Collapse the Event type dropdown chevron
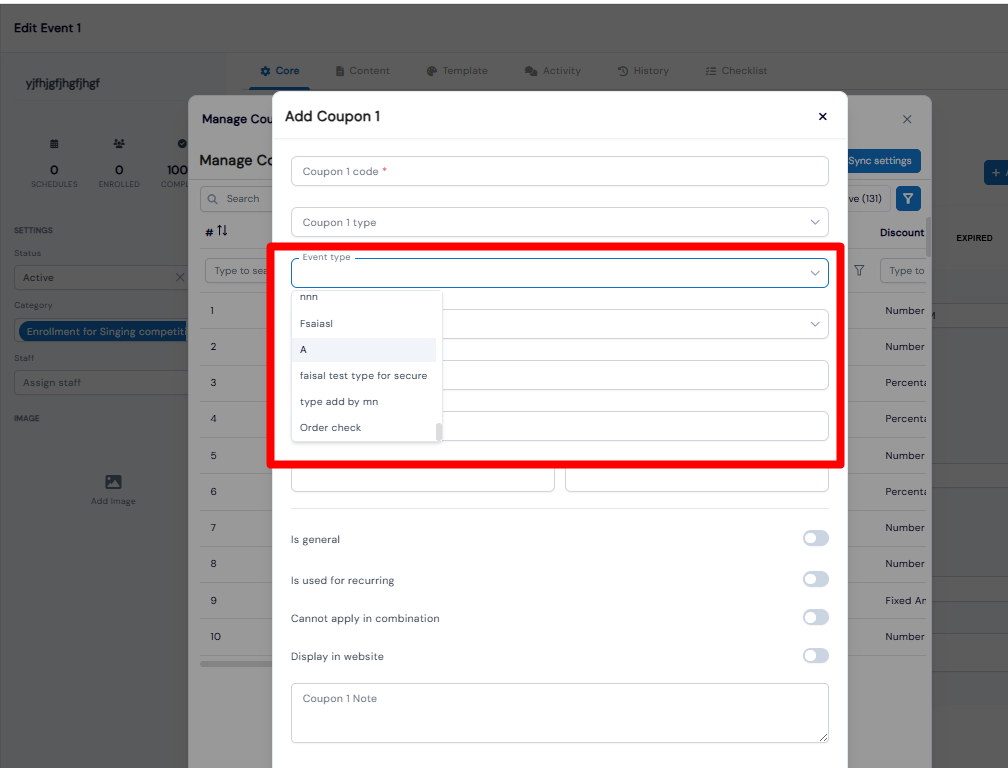Screen dimensions: 1008x768 tap(814, 273)
